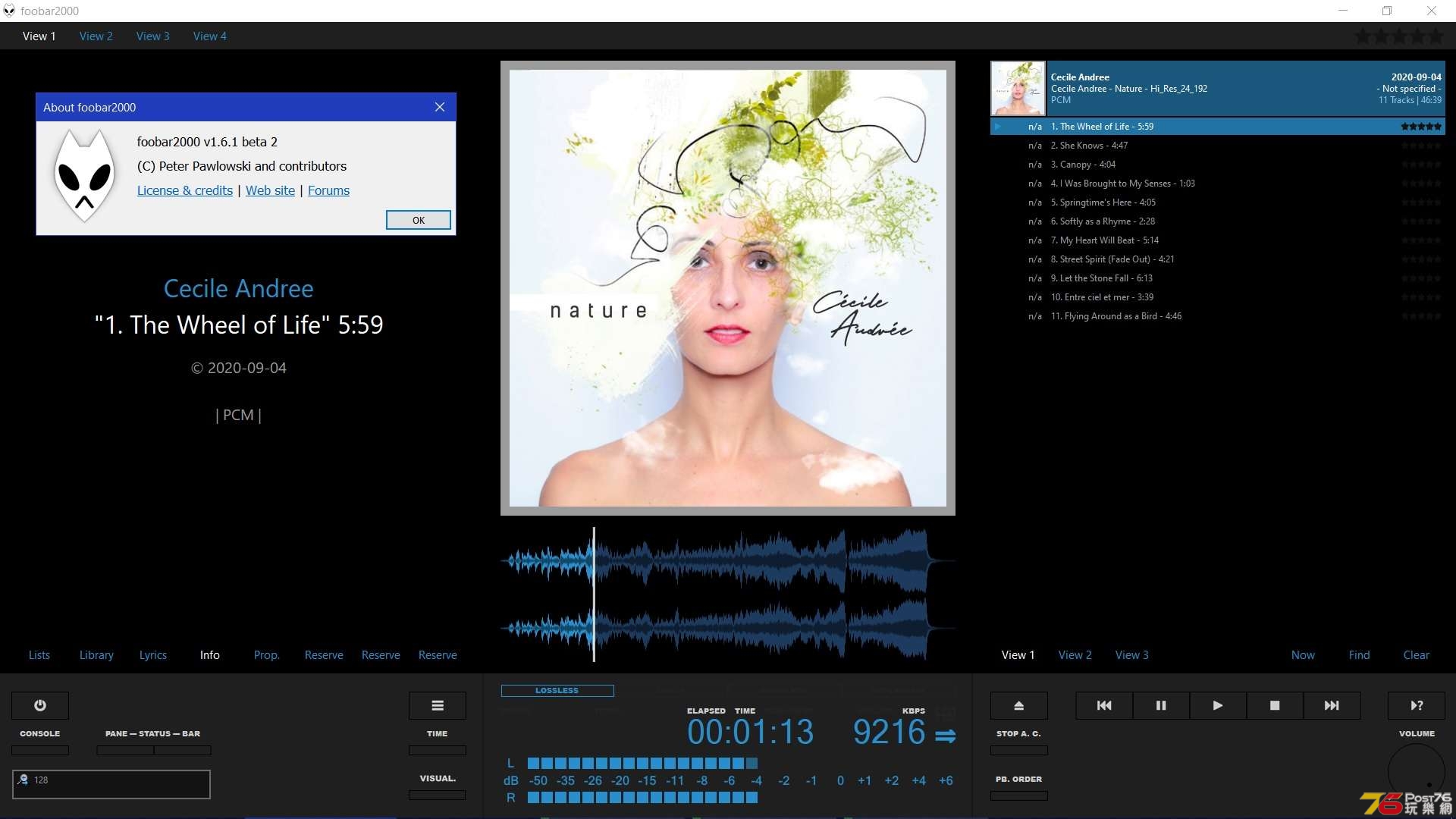Switch to View 2 top tab
Viewport: 1456px width, 819px height.
coord(96,36)
